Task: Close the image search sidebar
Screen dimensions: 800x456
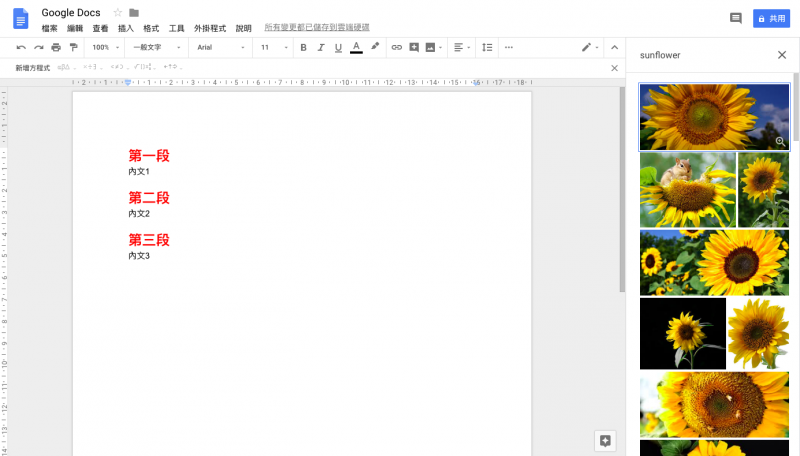Action: coord(782,55)
